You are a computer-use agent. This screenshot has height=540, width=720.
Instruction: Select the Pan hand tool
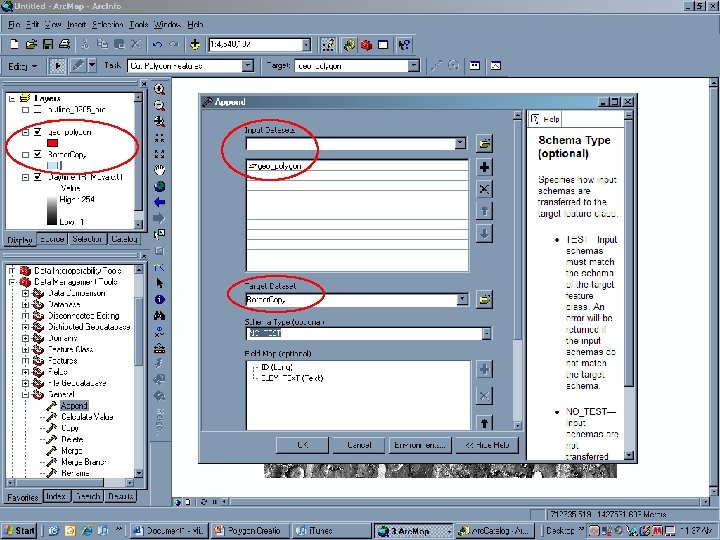click(x=159, y=170)
